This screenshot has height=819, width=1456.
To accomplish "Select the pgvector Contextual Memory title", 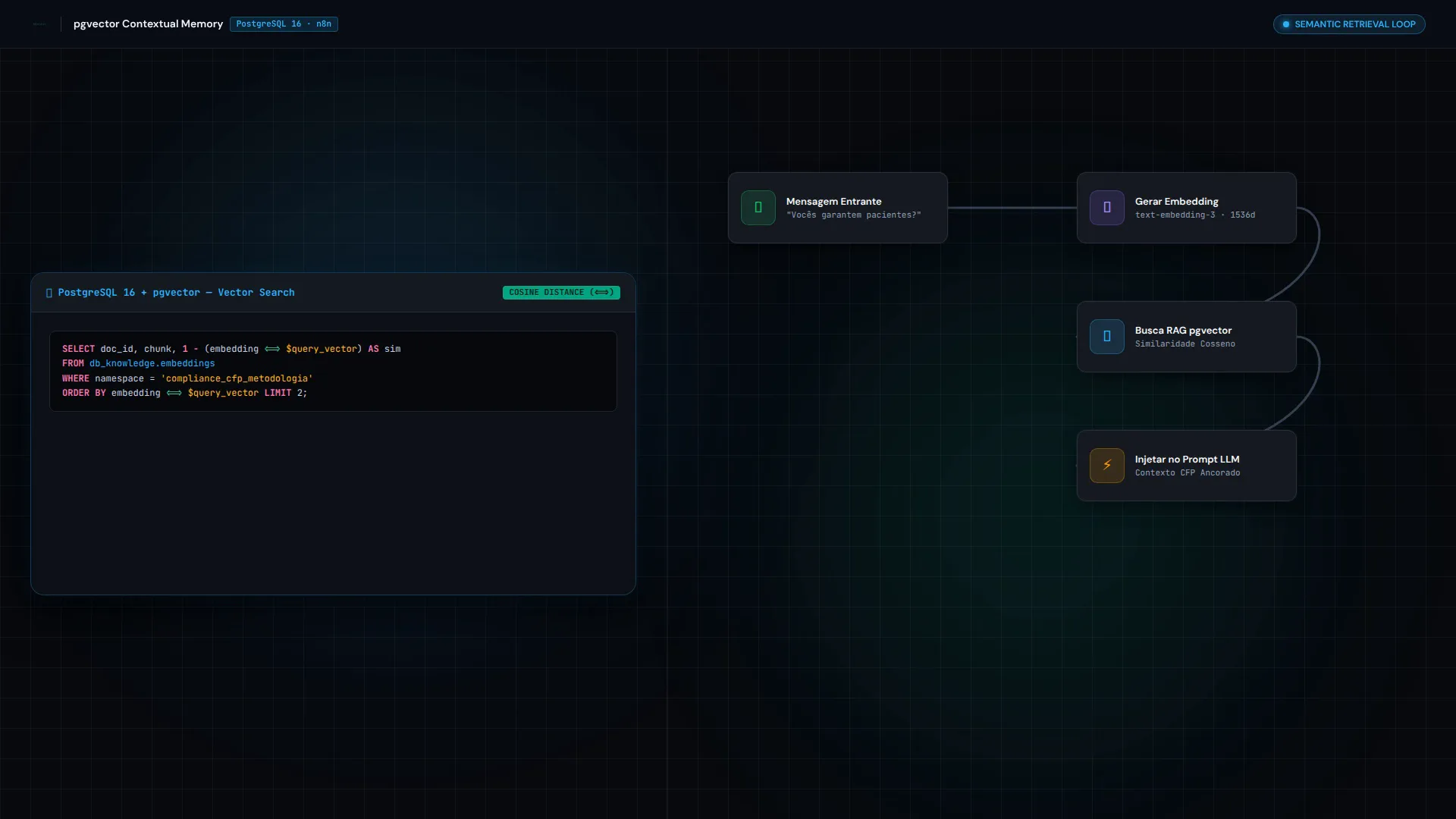I will [148, 24].
